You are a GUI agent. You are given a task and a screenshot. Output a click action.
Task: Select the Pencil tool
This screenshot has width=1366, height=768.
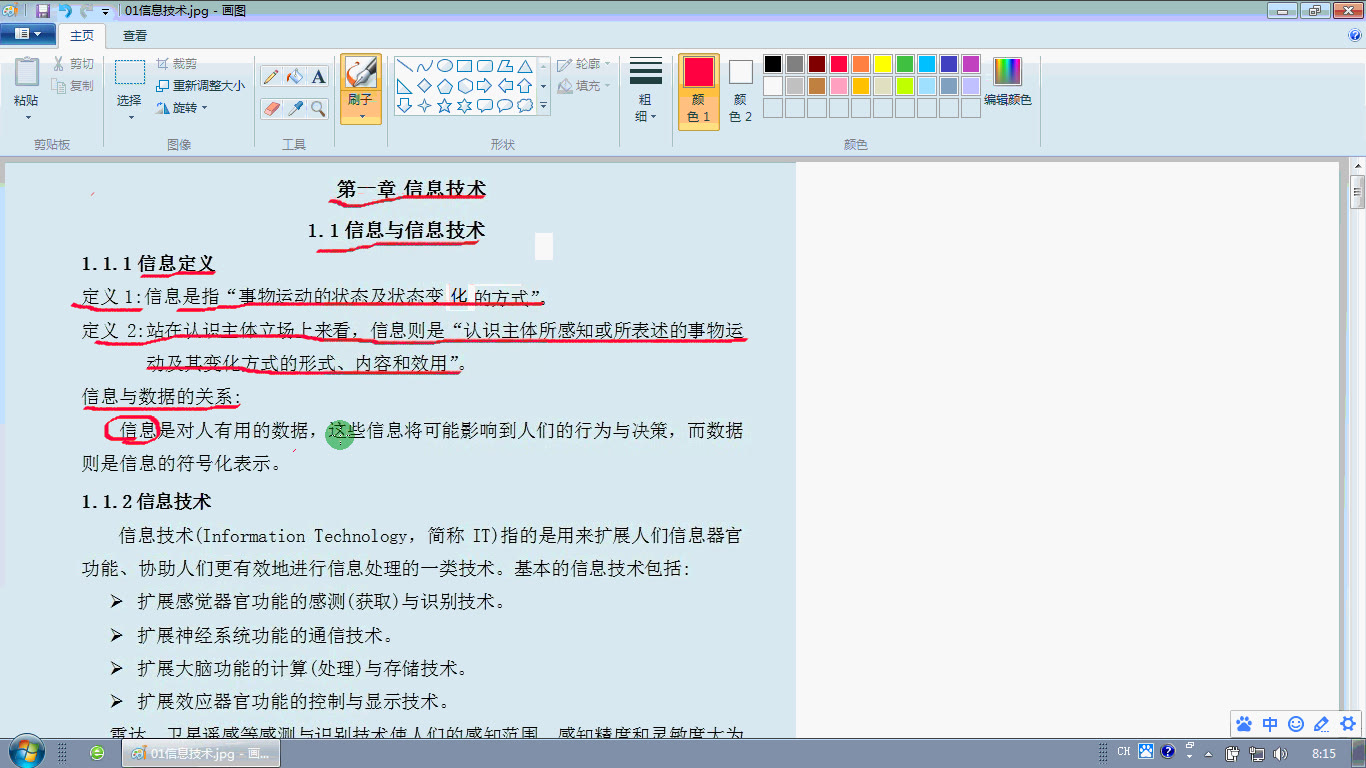click(271, 77)
